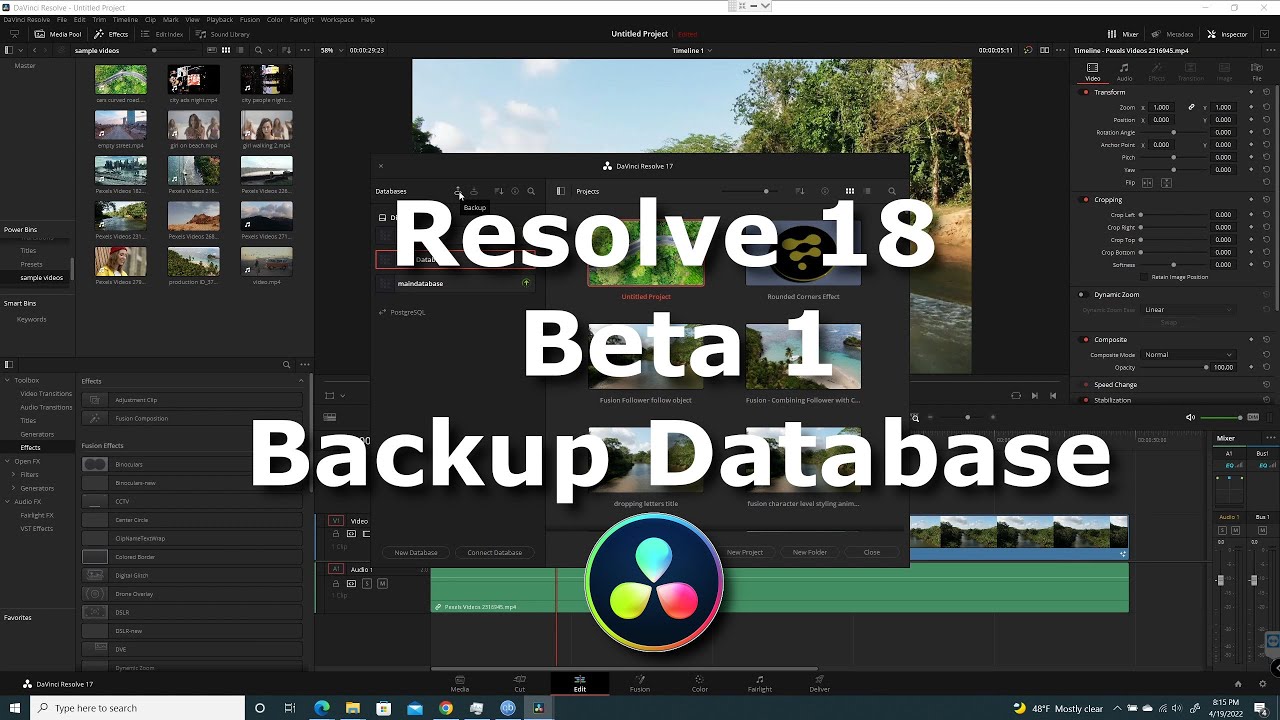Click the Restore database icon beside Backup

(474, 191)
